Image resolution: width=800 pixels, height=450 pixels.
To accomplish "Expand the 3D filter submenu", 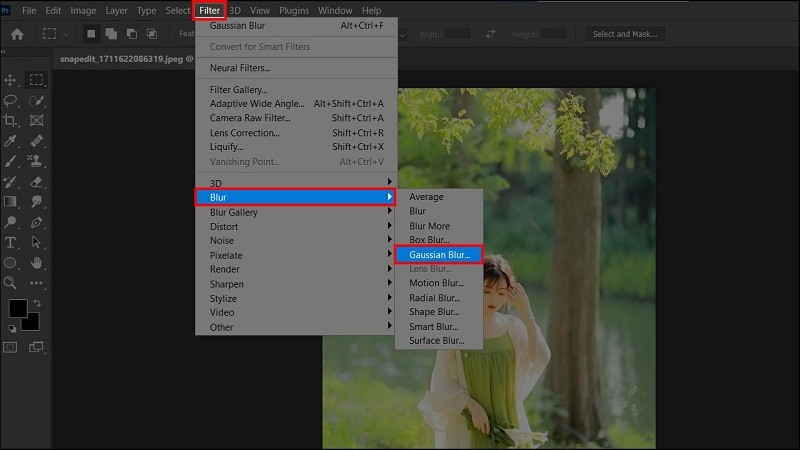I will [296, 183].
